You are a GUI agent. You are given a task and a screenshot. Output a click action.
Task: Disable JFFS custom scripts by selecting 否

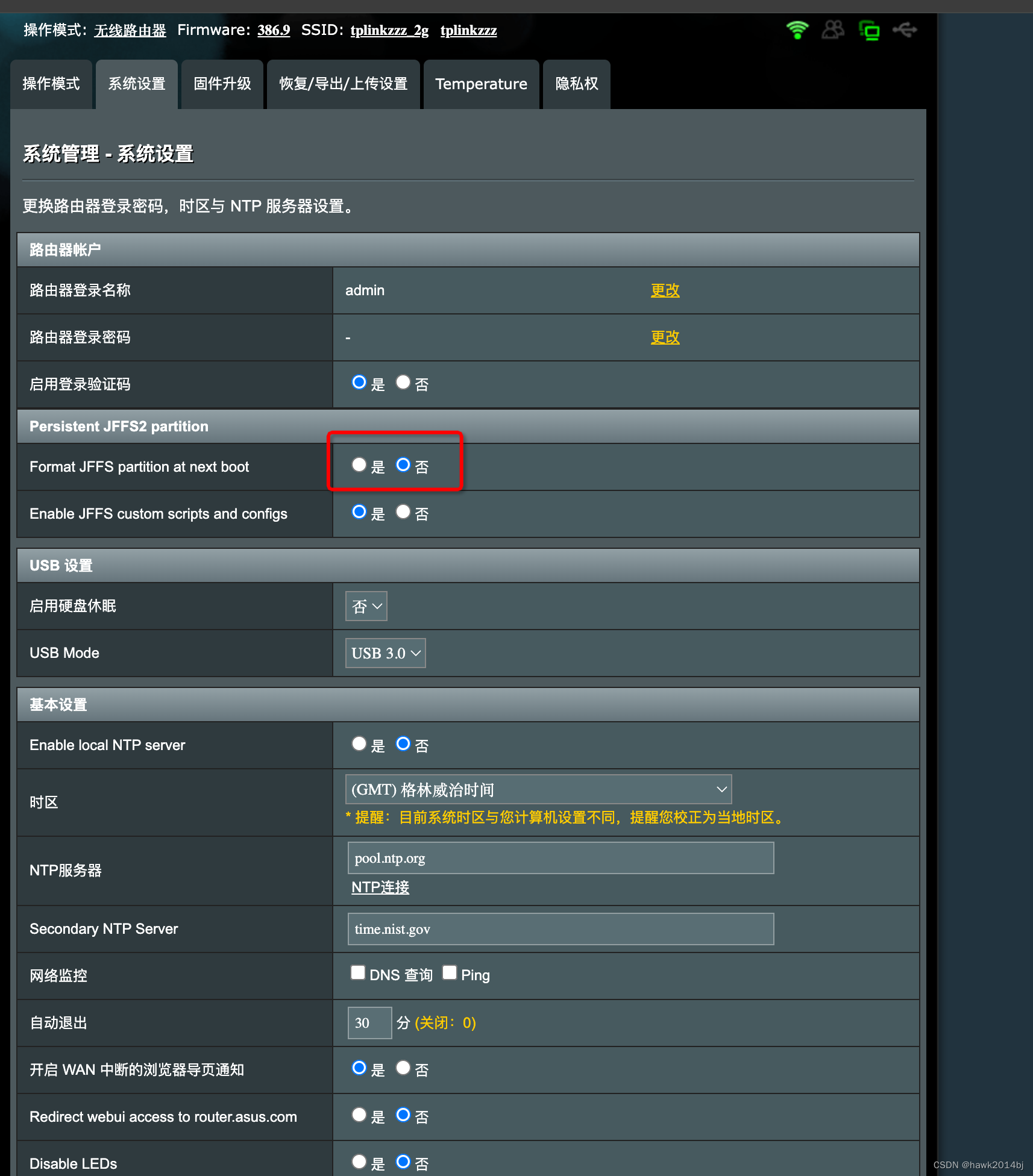[403, 511]
